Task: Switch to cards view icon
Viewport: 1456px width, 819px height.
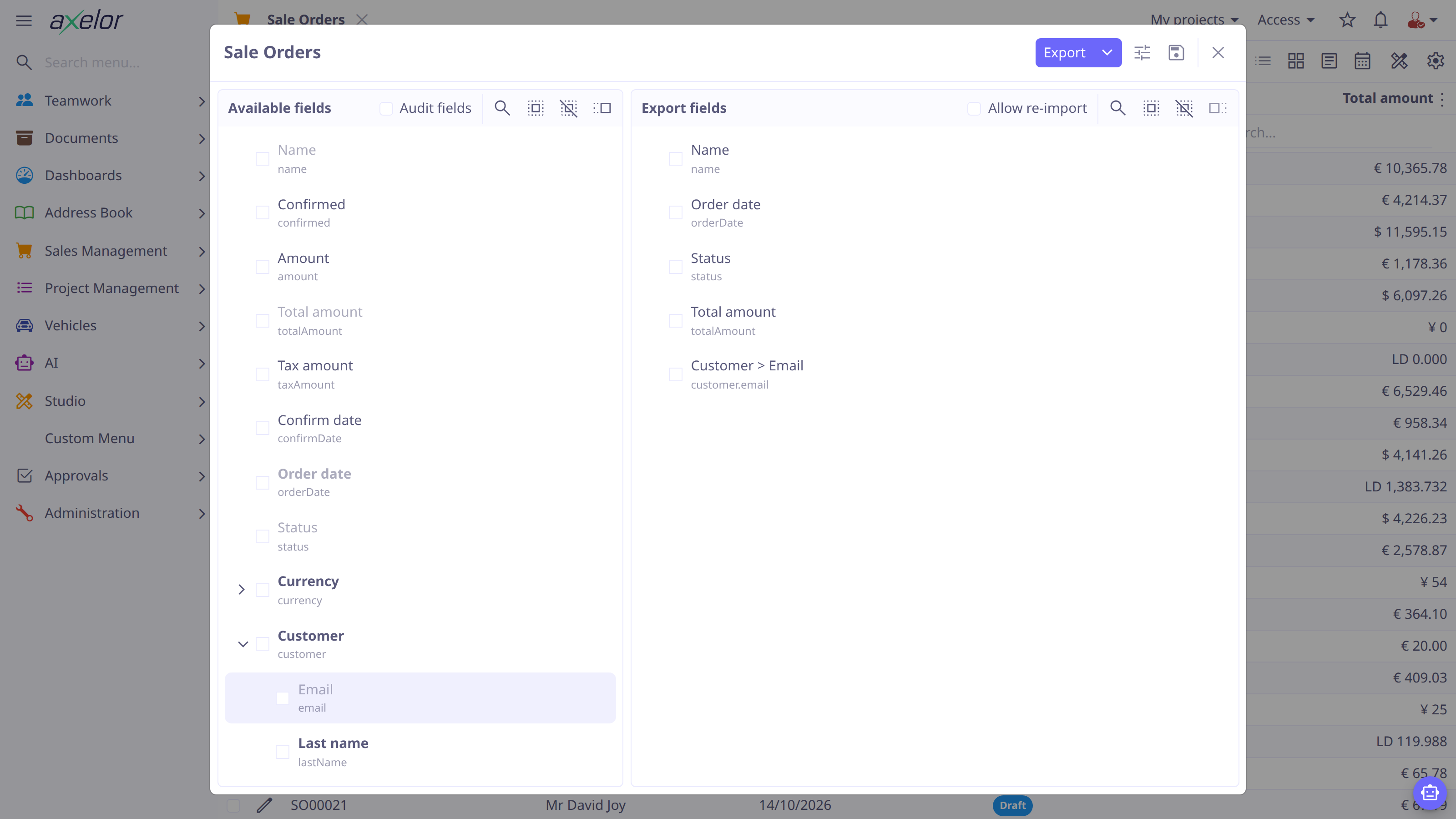Action: 1296,61
